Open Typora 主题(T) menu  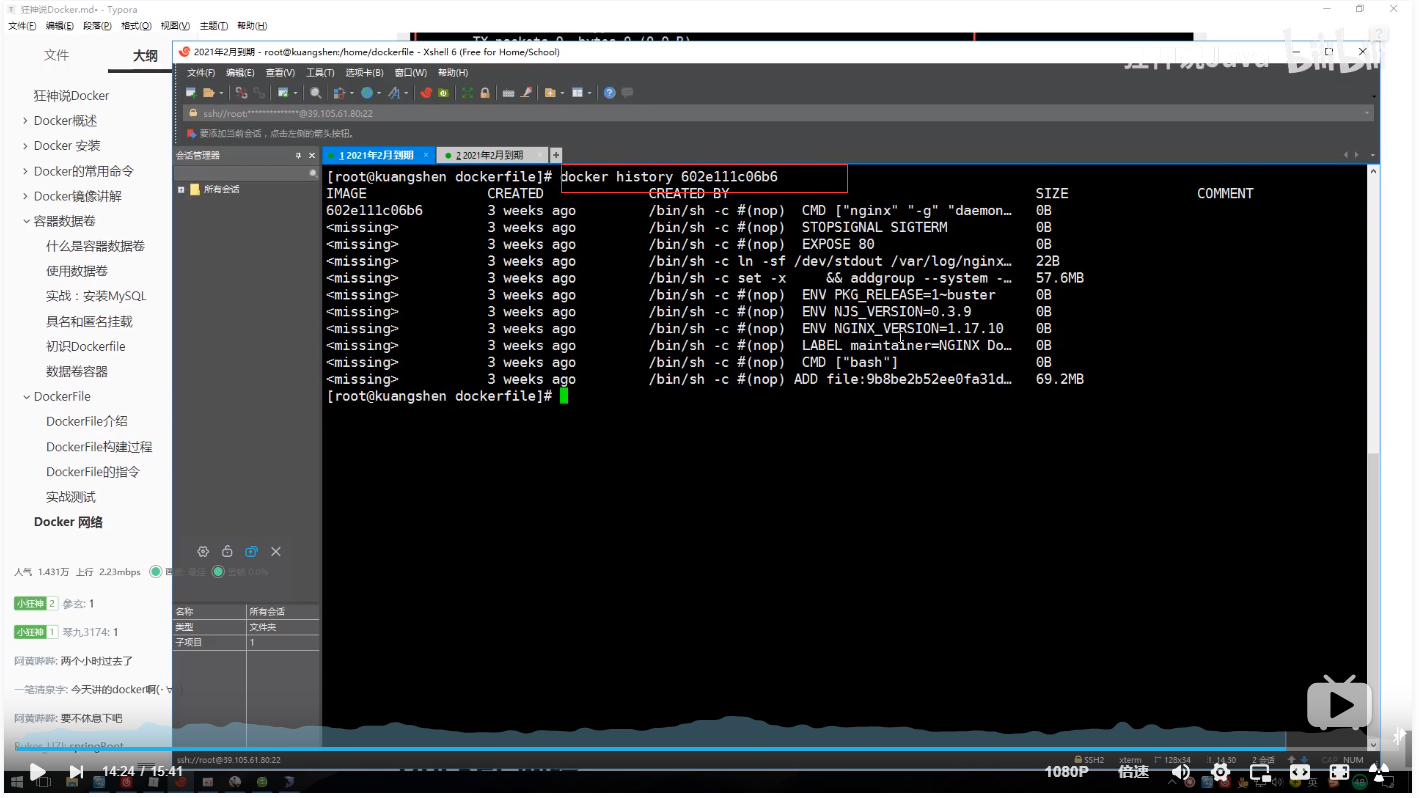point(213,26)
